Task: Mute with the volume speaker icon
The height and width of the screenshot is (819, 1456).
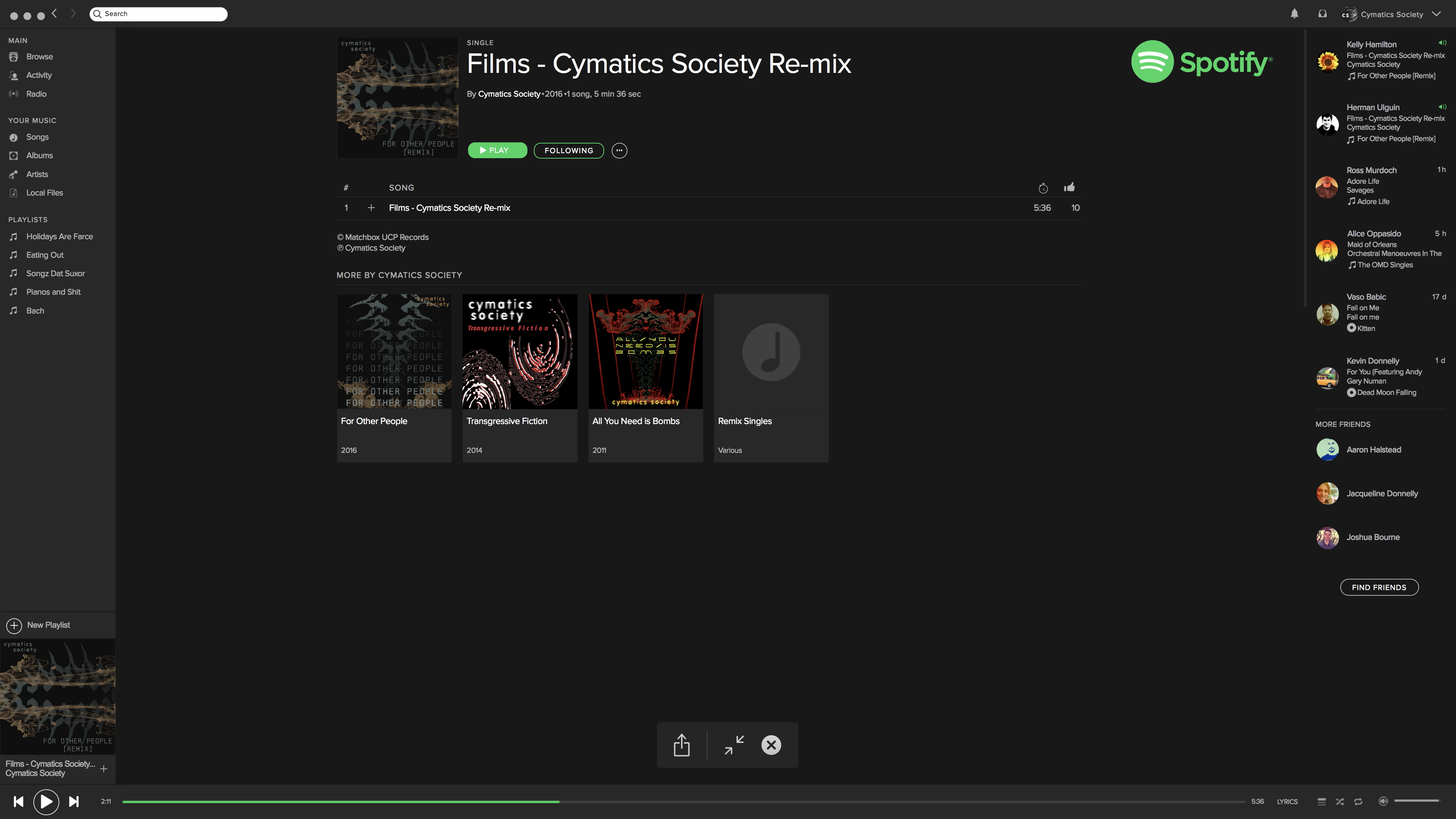Action: click(x=1383, y=801)
